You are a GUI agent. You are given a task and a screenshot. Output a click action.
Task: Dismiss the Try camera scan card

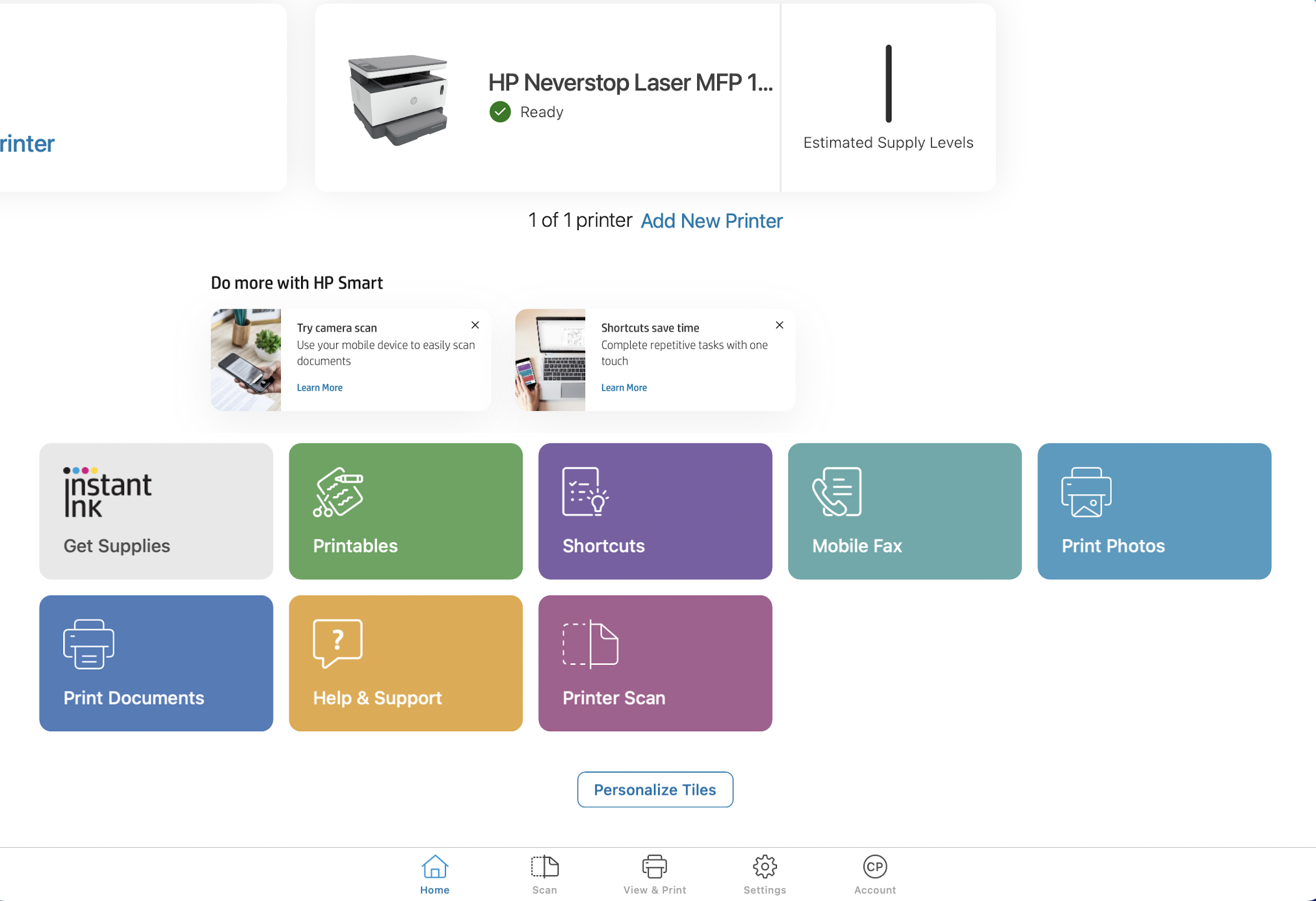(x=475, y=325)
